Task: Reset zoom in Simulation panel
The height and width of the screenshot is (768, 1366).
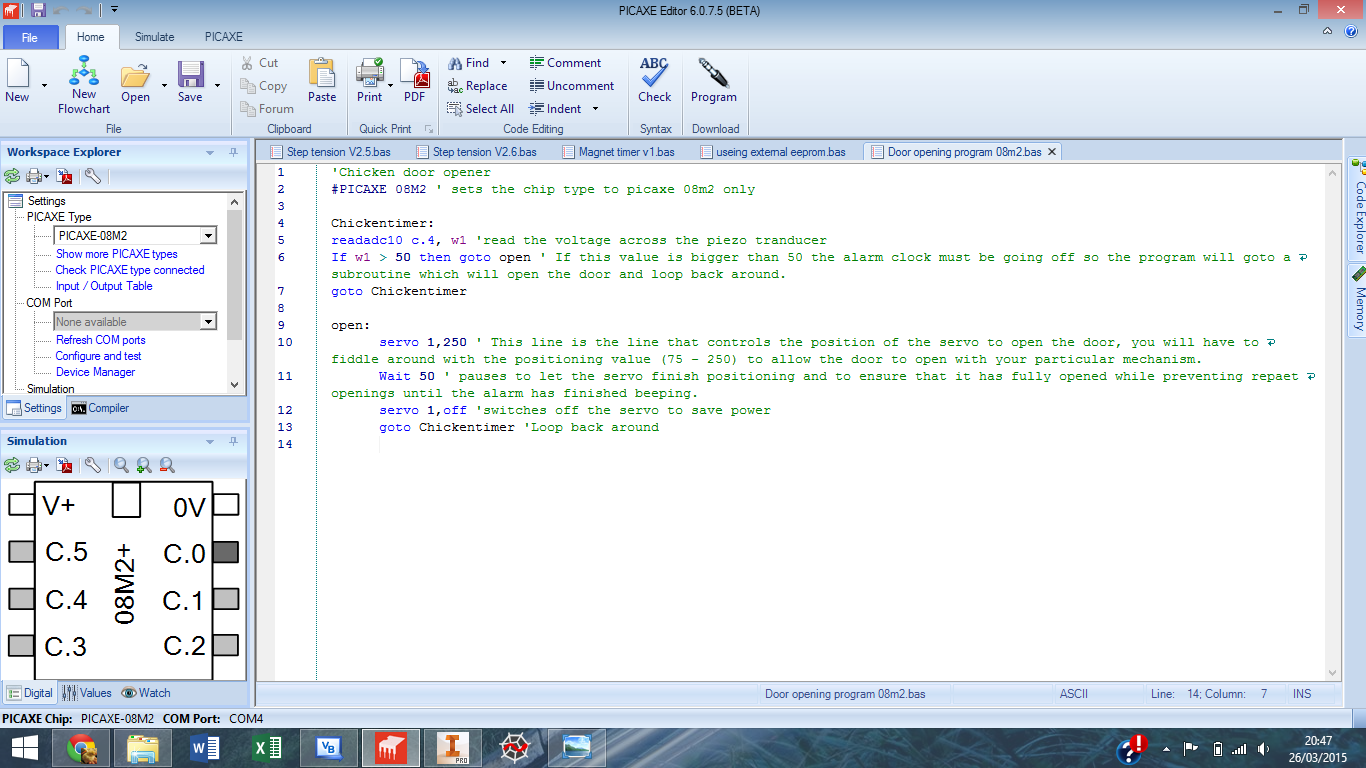Action: (x=121, y=465)
